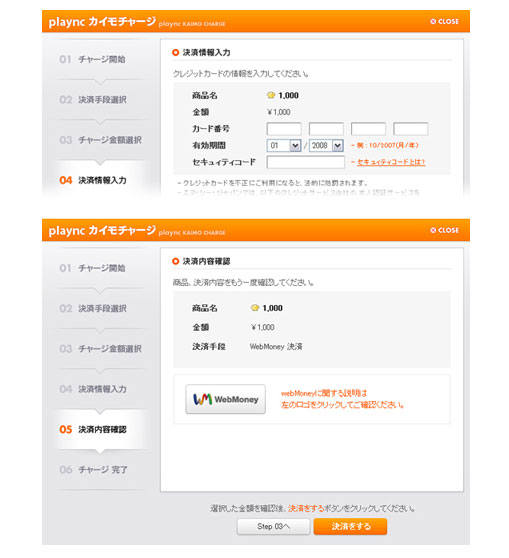Select step 06 チャージ 完了
509x558 pixels.
[x=94, y=470]
